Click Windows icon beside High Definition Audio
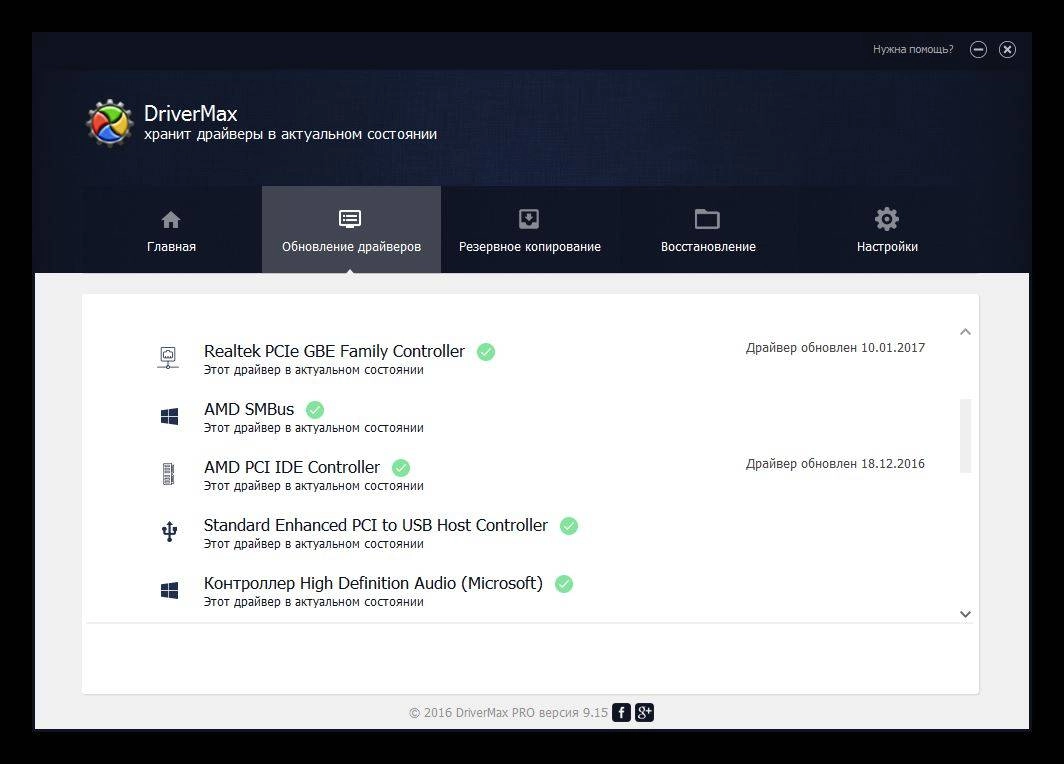 (x=170, y=590)
